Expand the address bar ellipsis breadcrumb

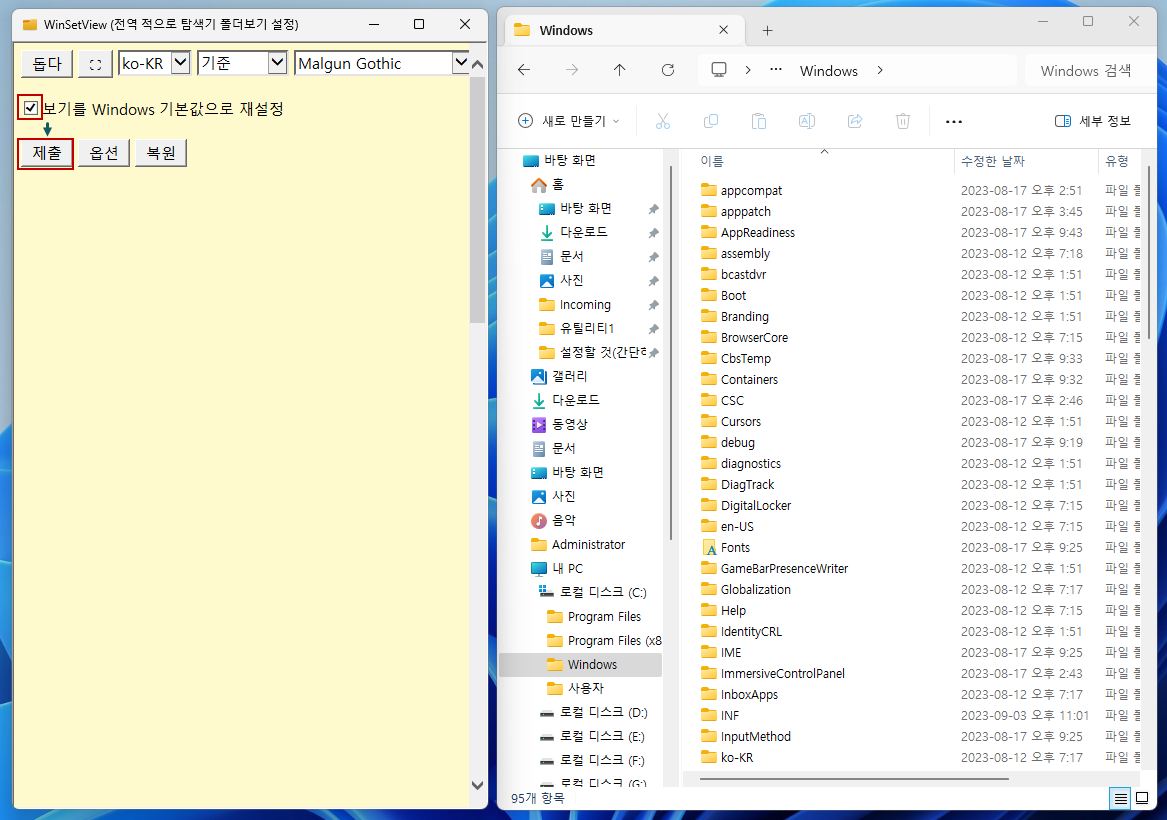(x=776, y=70)
